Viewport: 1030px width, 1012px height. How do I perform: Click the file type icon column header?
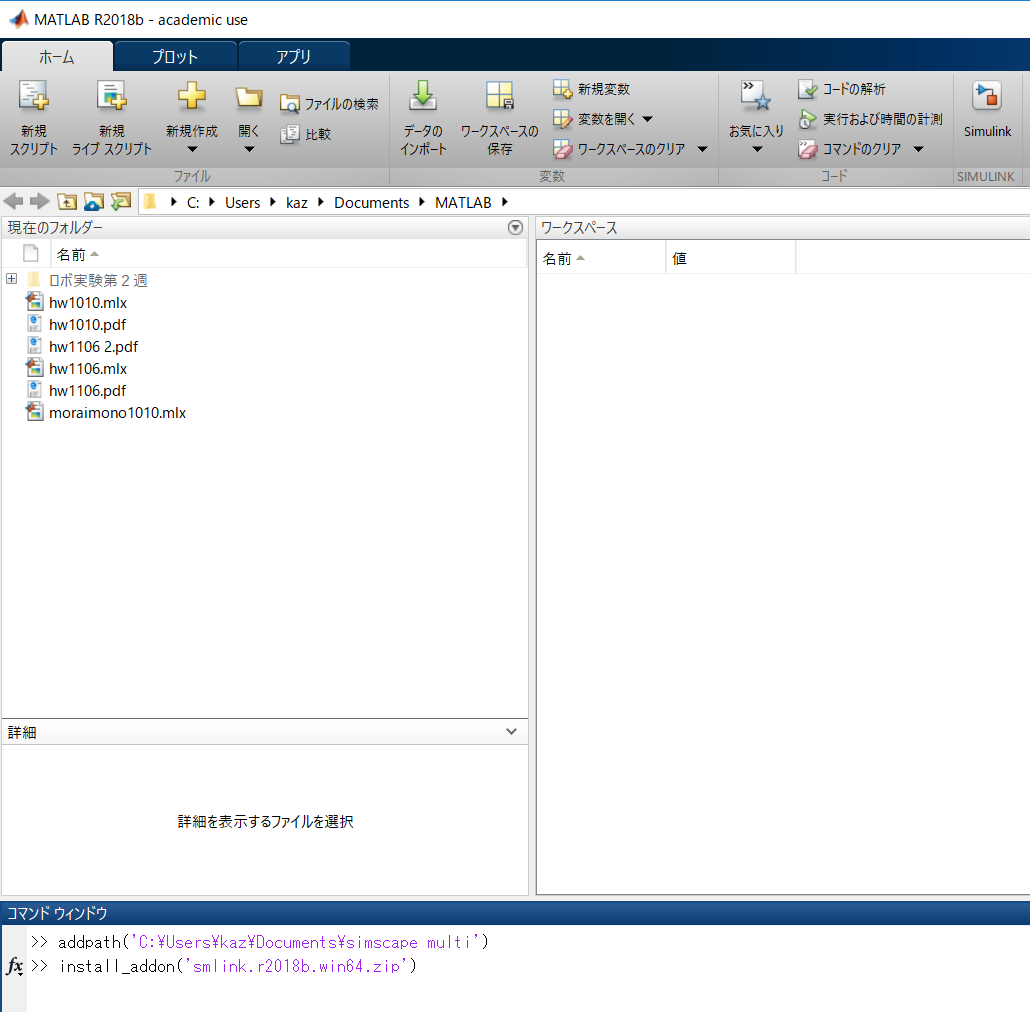(30, 253)
